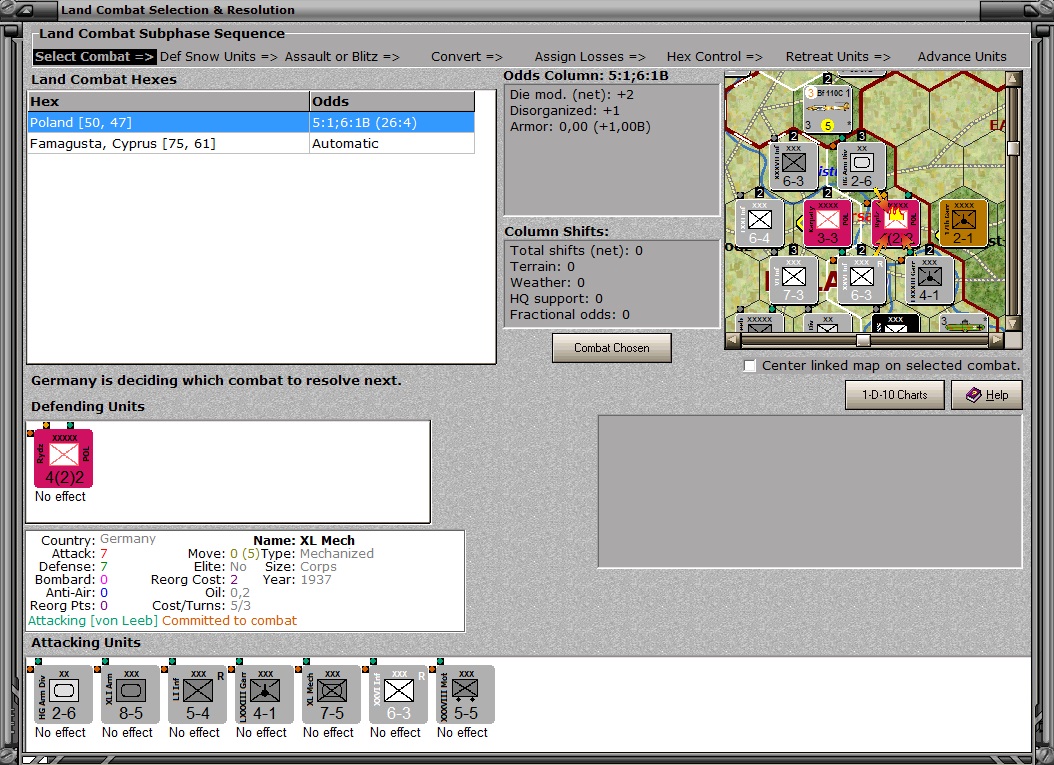Select the XXVI Inf 6-3 attacking unit
This screenshot has width=1054, height=765.
point(398,695)
